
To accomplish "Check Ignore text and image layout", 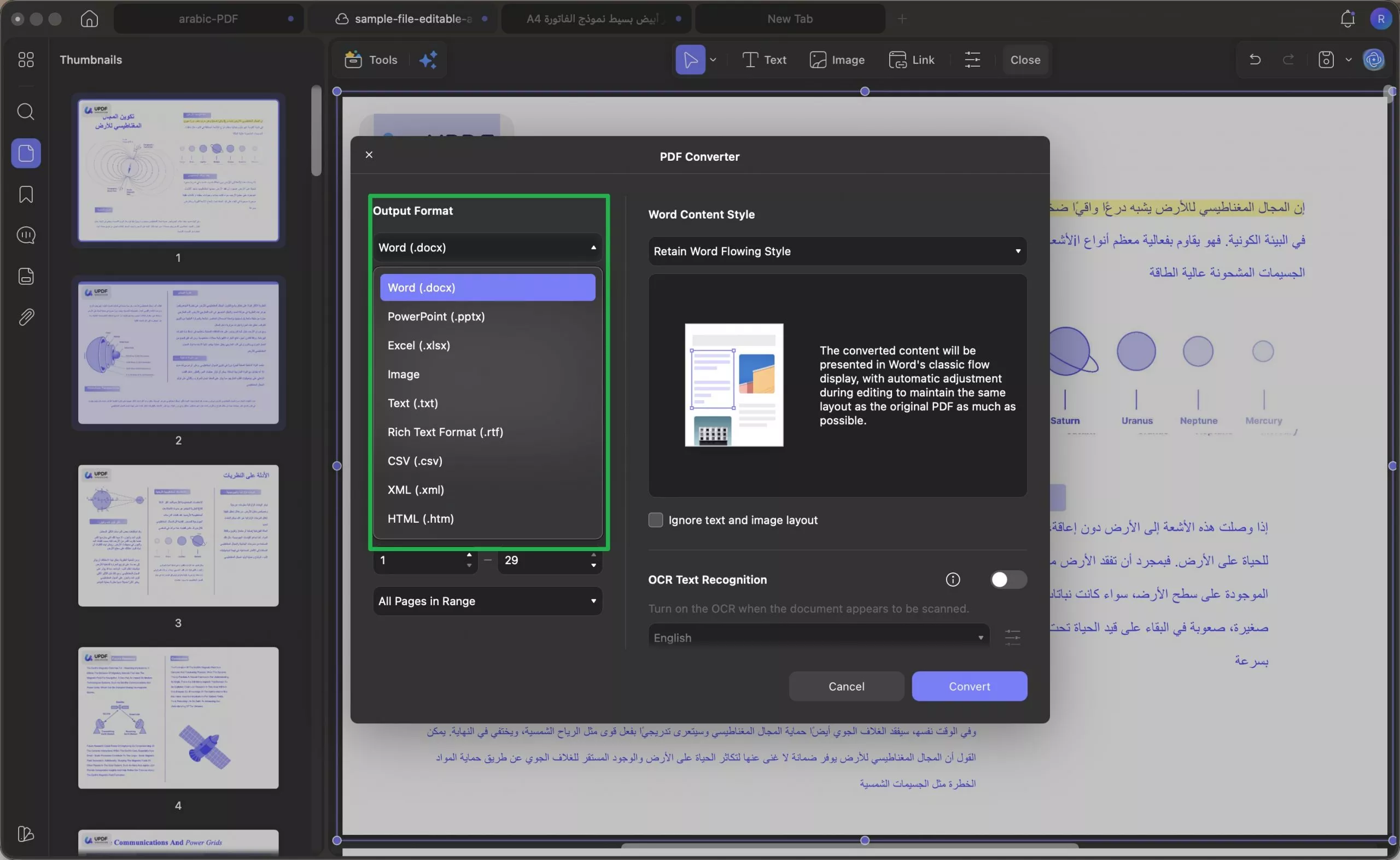I will [x=655, y=520].
